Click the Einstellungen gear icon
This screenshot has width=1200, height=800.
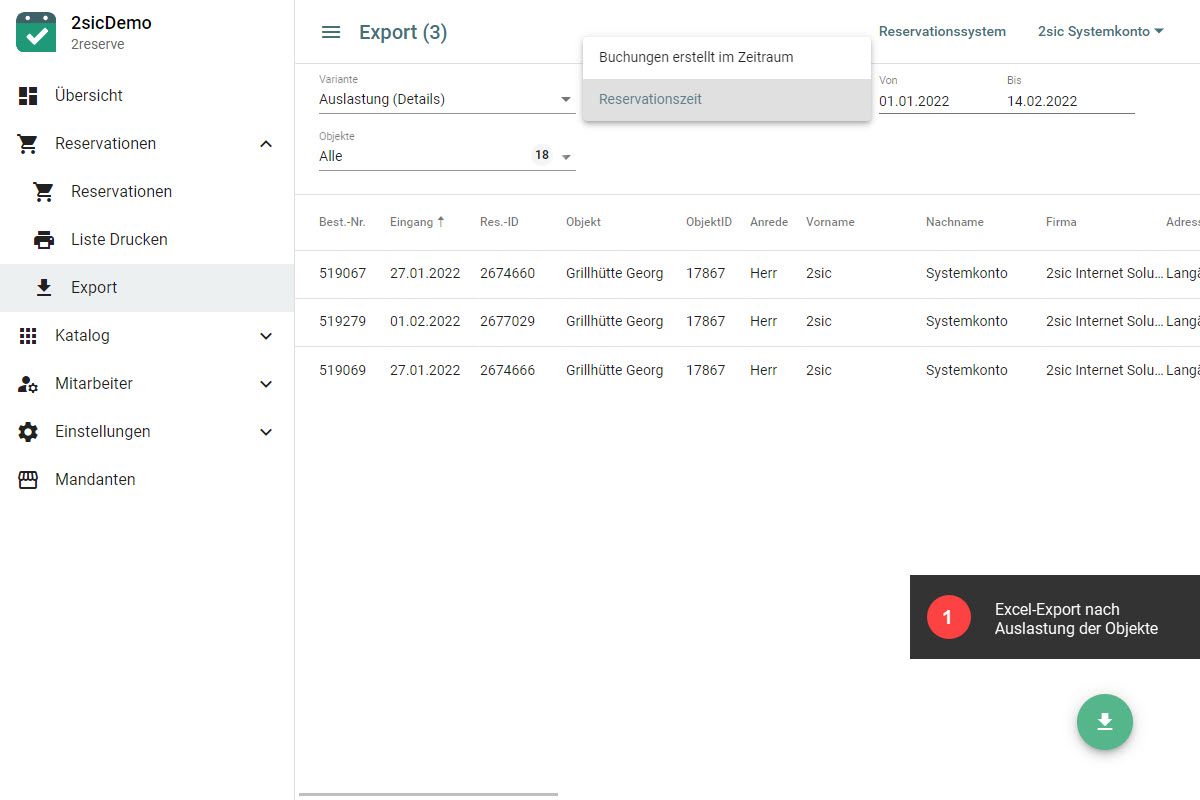[x=28, y=432]
